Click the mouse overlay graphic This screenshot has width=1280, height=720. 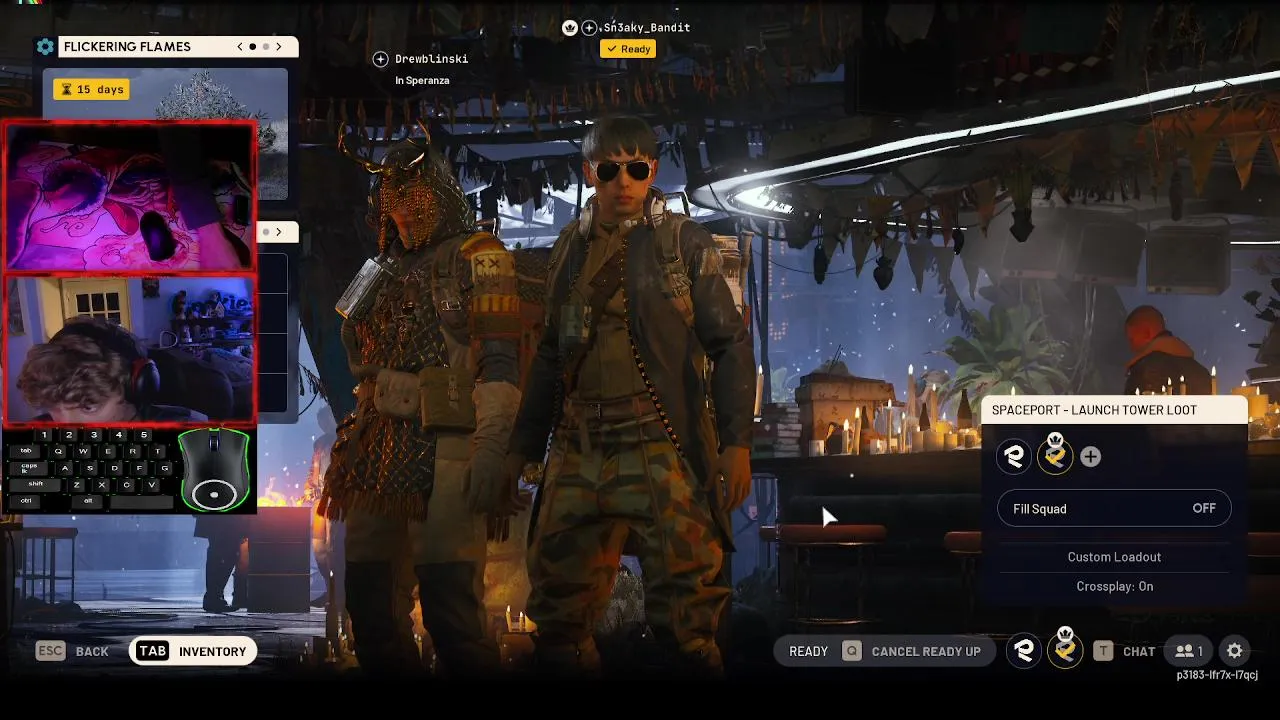(213, 470)
